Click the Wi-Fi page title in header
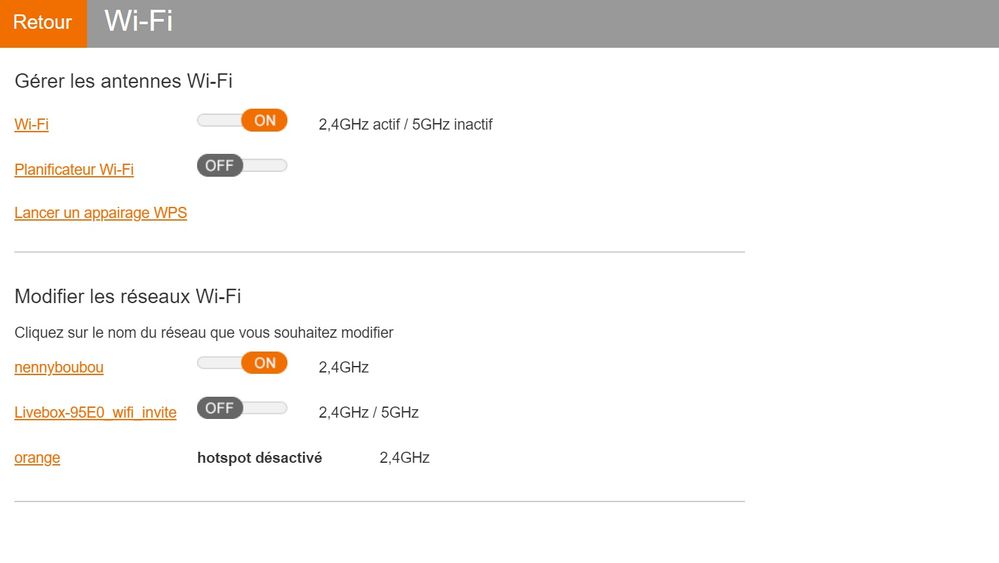 (x=138, y=22)
